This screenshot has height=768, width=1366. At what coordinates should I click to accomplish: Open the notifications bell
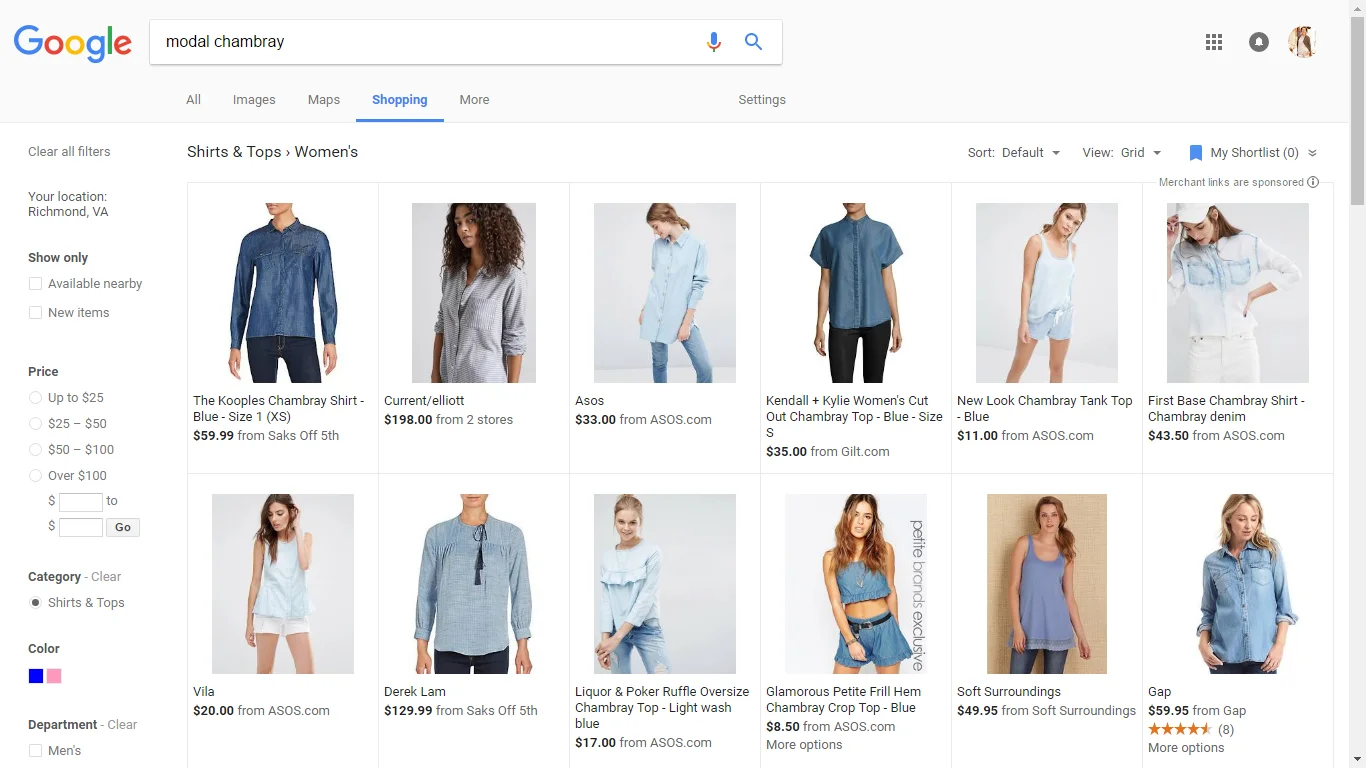(1259, 42)
